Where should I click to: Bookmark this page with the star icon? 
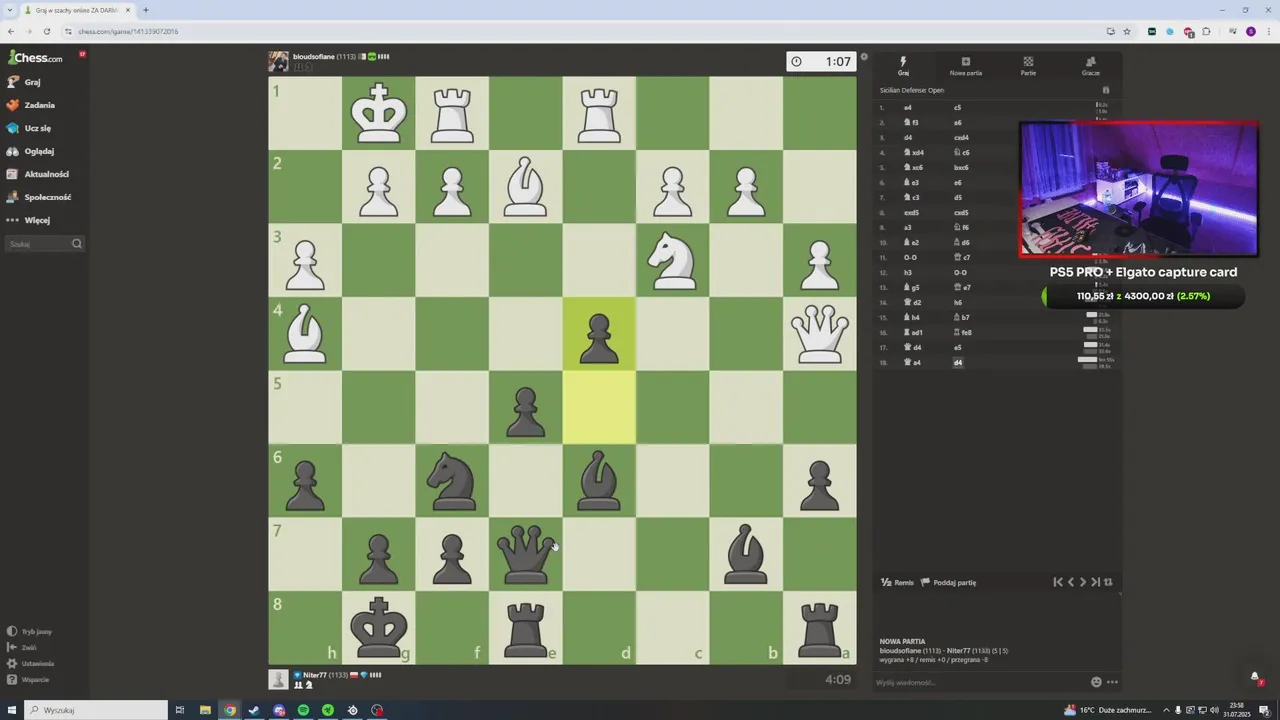coord(1127,31)
